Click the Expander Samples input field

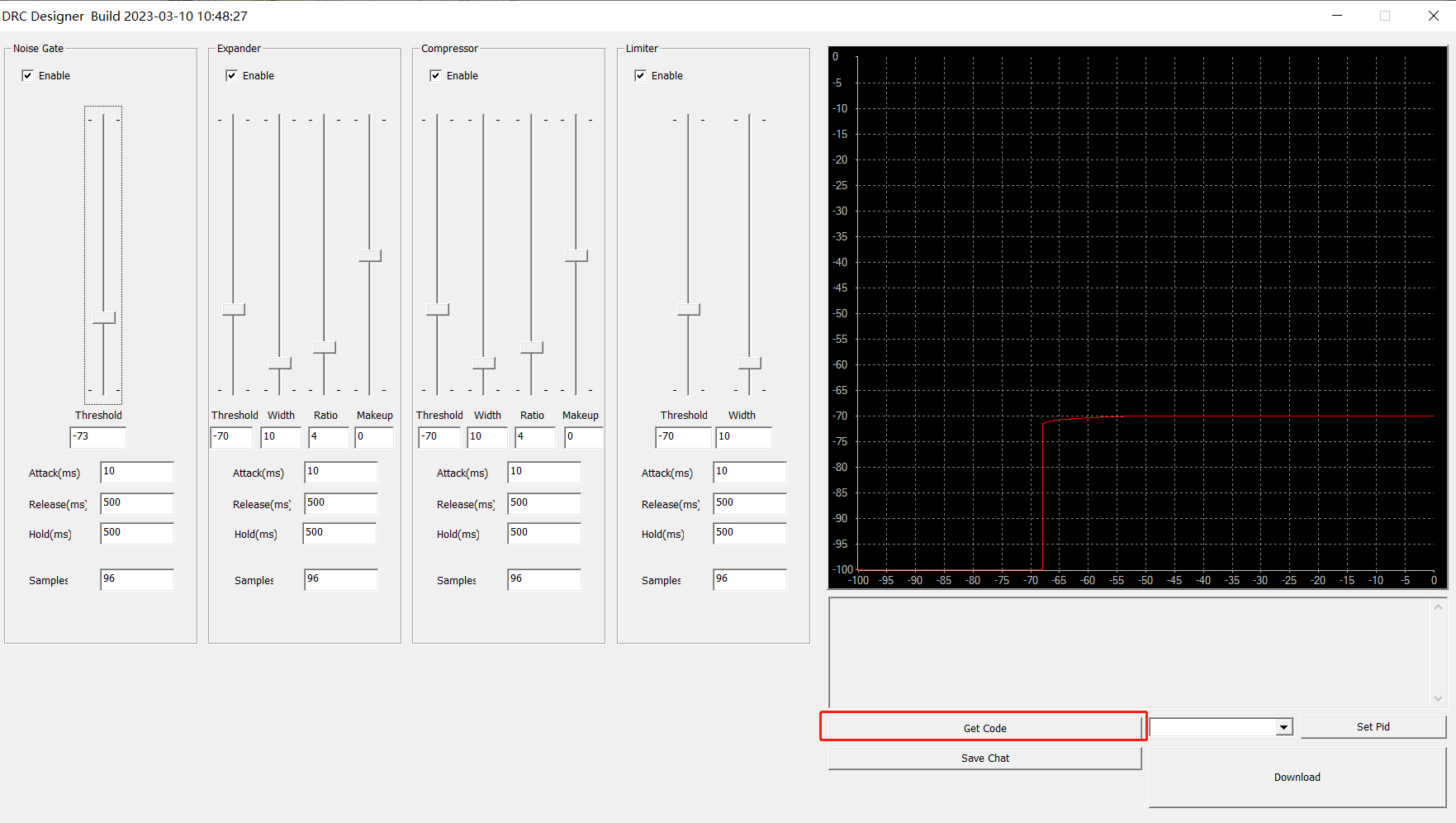(340, 579)
